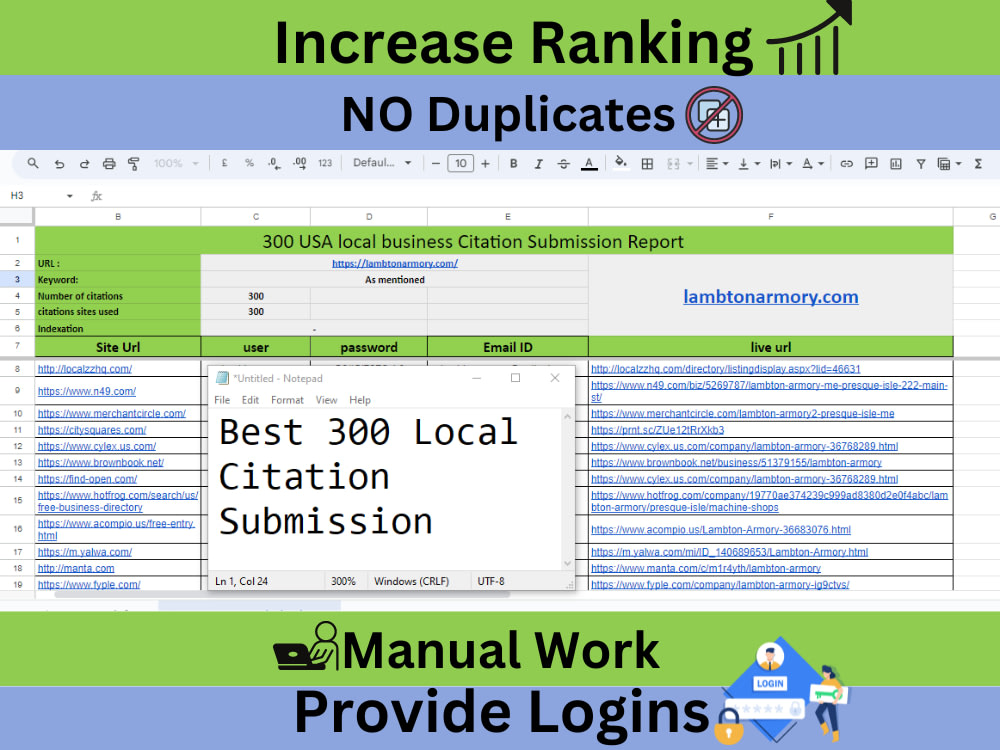The width and height of the screenshot is (1000, 750).
Task: Increase font size with plus button
Action: click(x=485, y=164)
